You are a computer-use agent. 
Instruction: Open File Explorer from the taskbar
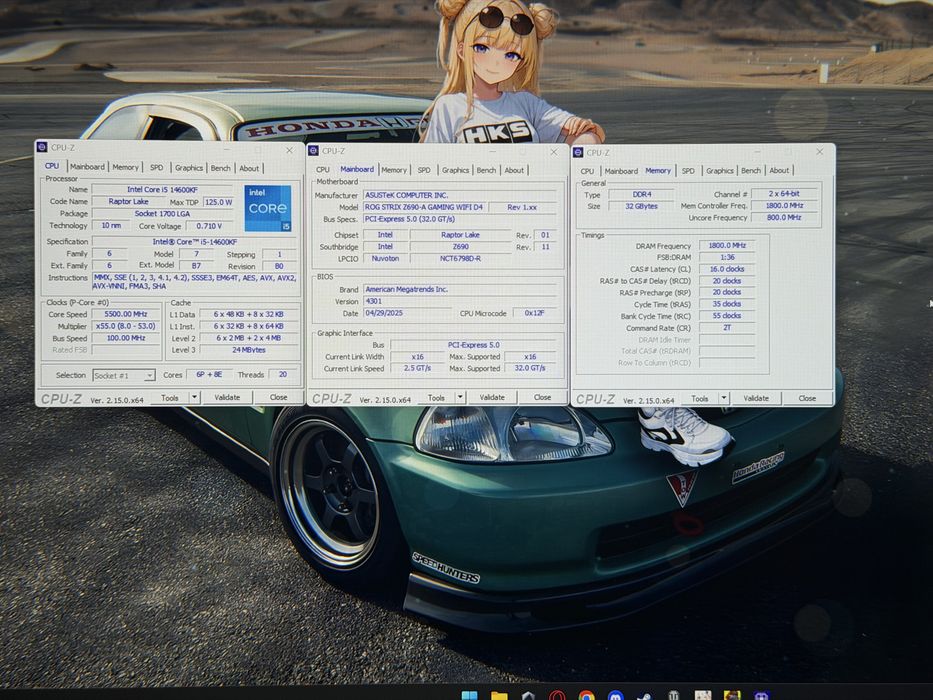pos(499,695)
